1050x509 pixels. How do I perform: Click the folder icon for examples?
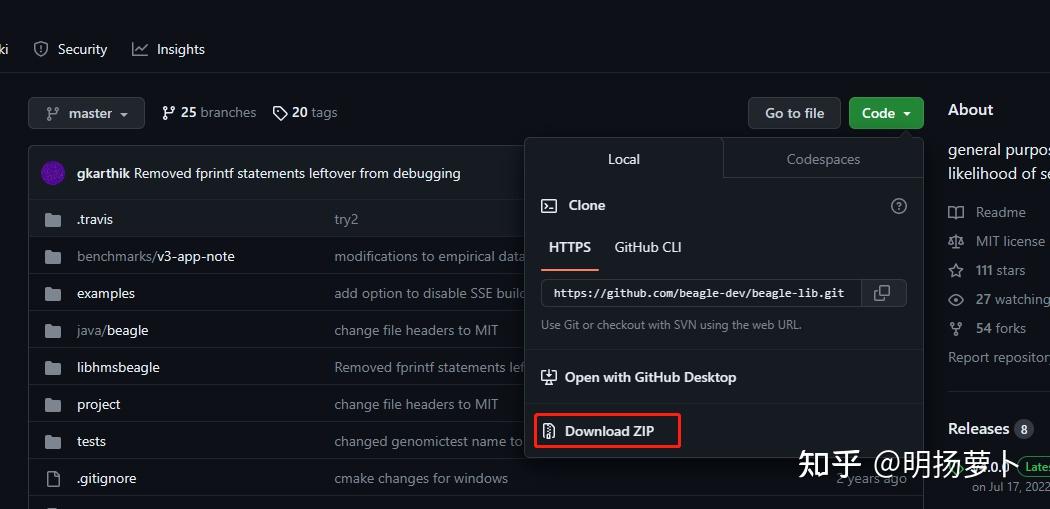(x=53, y=293)
